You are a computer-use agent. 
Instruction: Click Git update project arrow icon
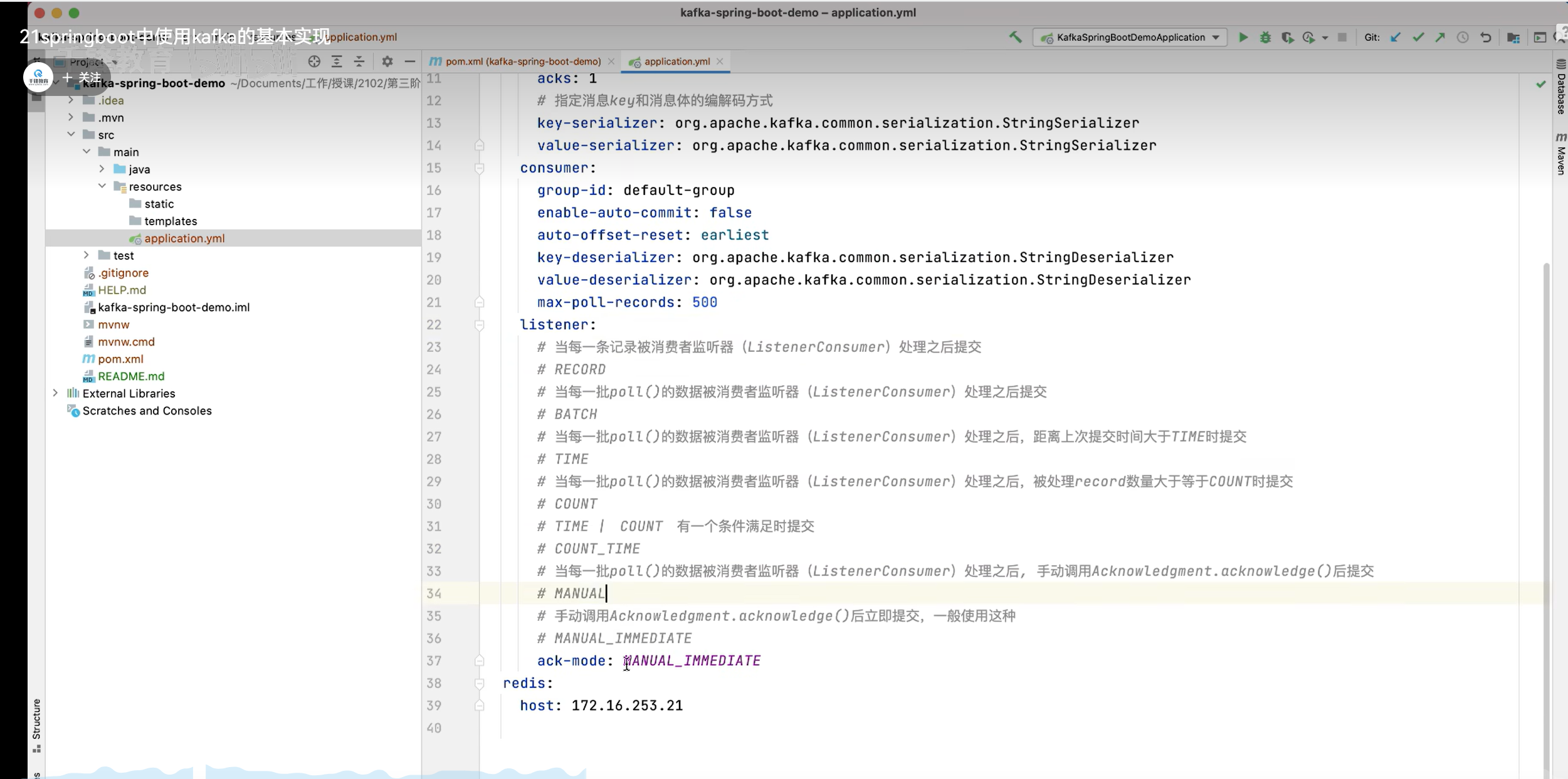pyautogui.click(x=1396, y=37)
